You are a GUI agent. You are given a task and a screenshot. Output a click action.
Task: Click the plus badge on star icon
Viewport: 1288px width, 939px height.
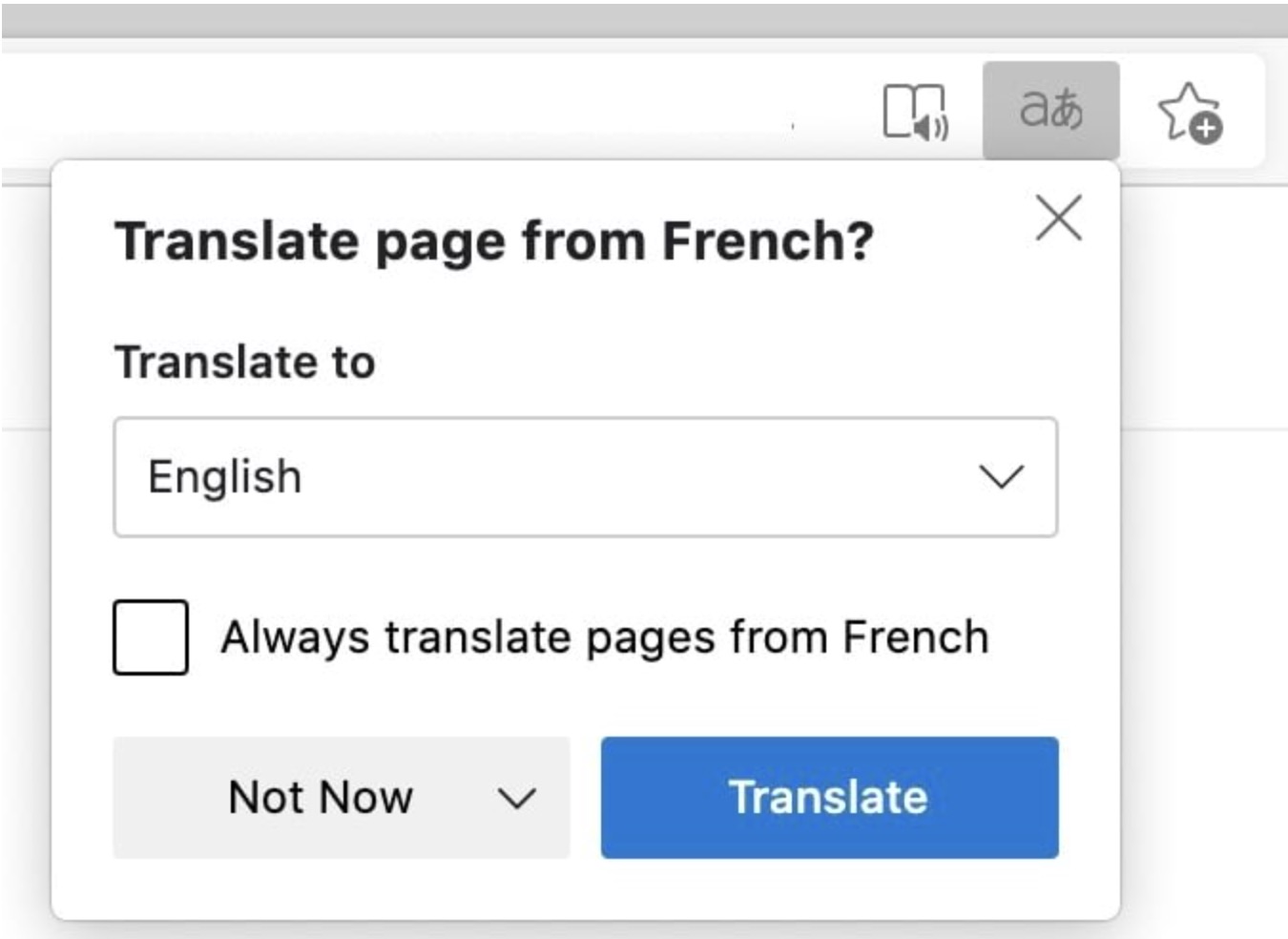point(1207,128)
